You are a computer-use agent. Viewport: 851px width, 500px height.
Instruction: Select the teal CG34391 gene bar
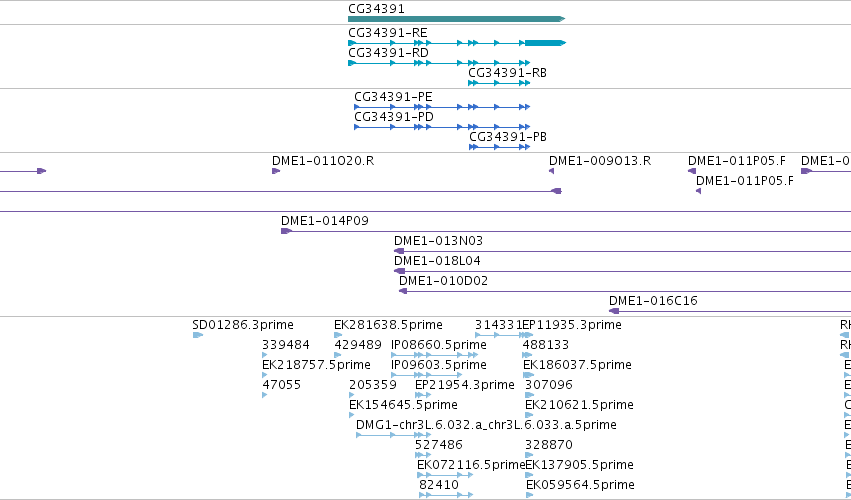(x=456, y=19)
